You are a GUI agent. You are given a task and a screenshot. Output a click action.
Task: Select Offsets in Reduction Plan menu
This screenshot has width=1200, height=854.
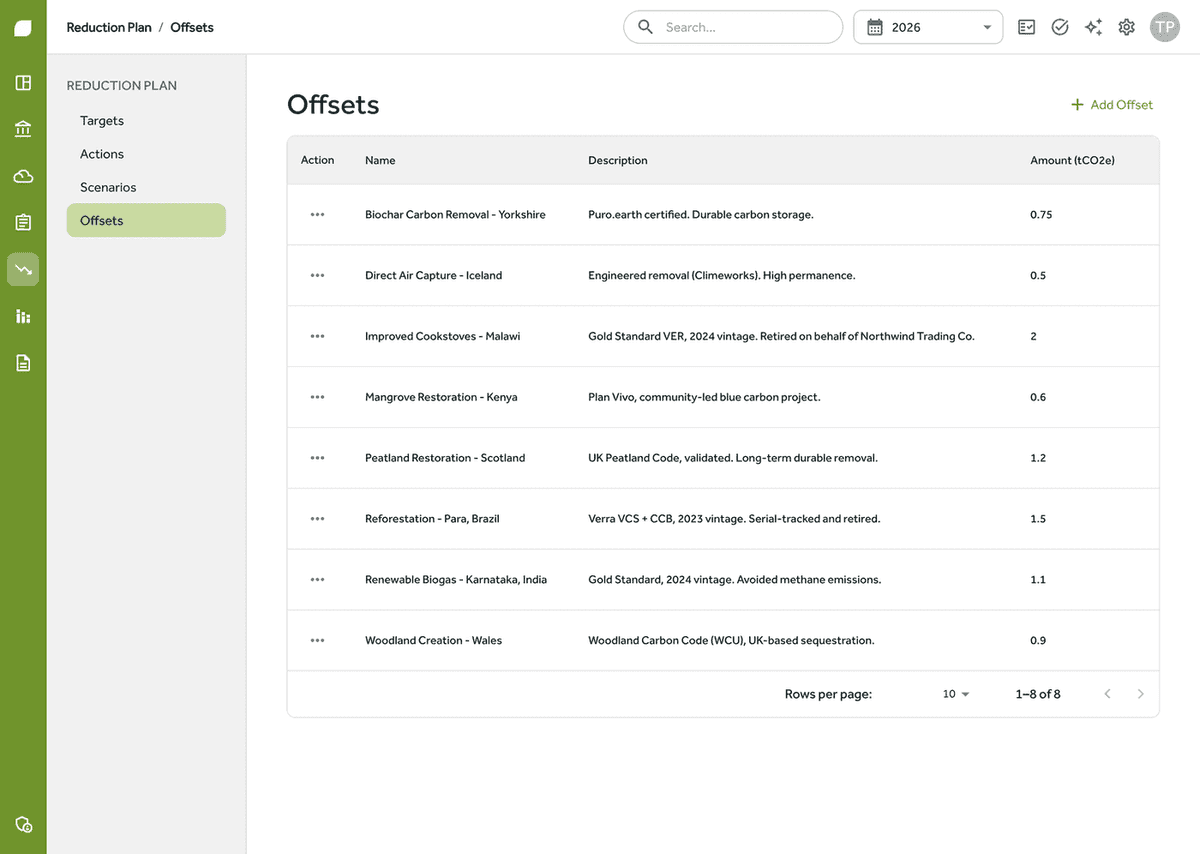[x=146, y=220]
